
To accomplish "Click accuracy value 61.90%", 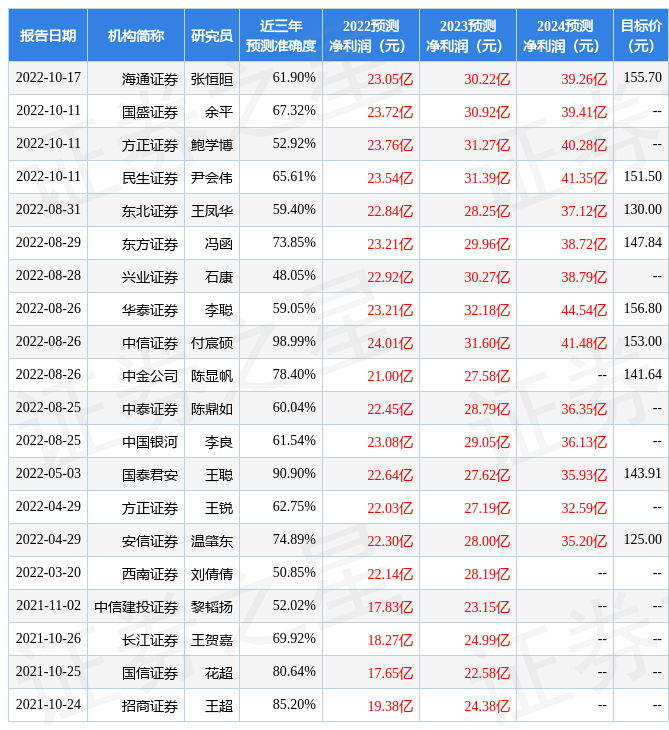I will [x=294, y=77].
